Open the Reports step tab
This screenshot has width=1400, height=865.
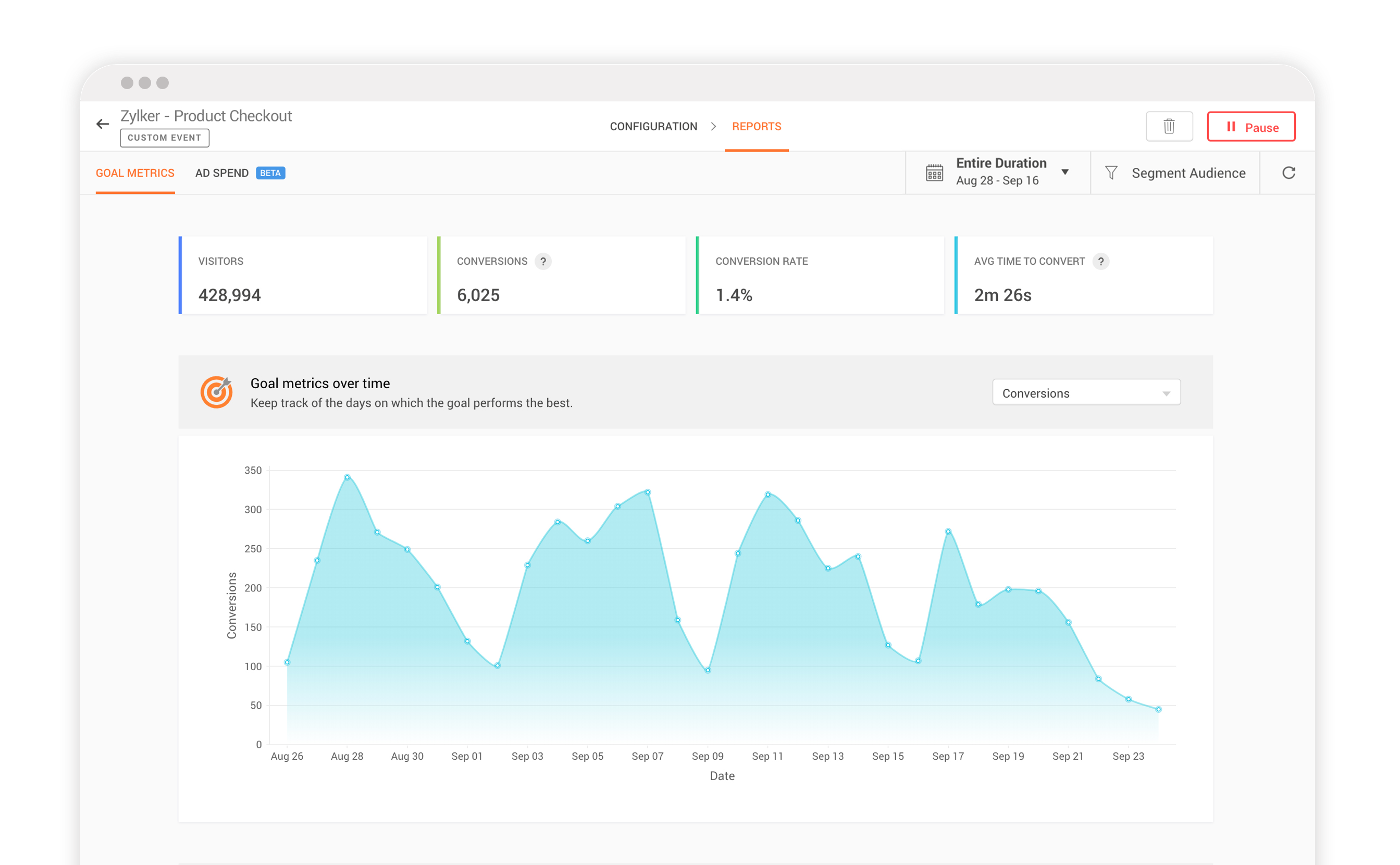(x=756, y=127)
